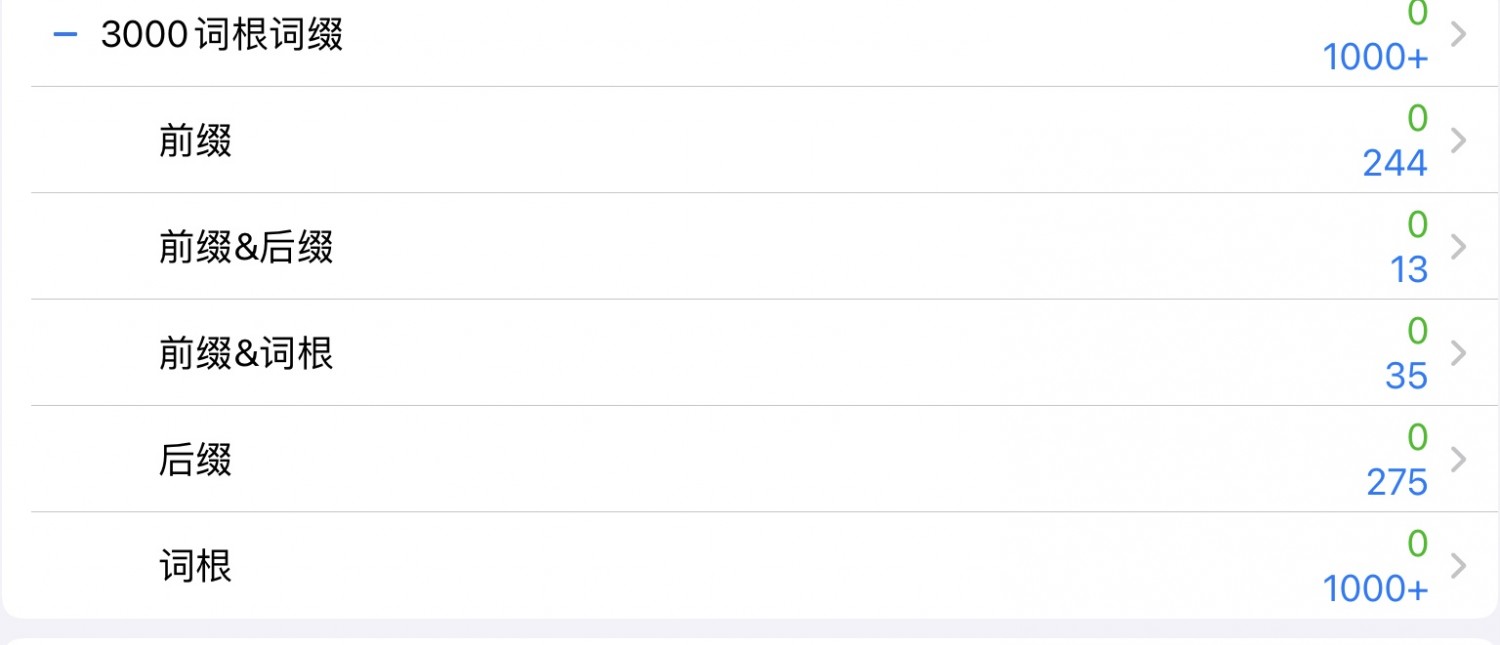Tap the chevron on the 前缀&词根 row
This screenshot has height=645, width=1500.
(x=1459, y=353)
